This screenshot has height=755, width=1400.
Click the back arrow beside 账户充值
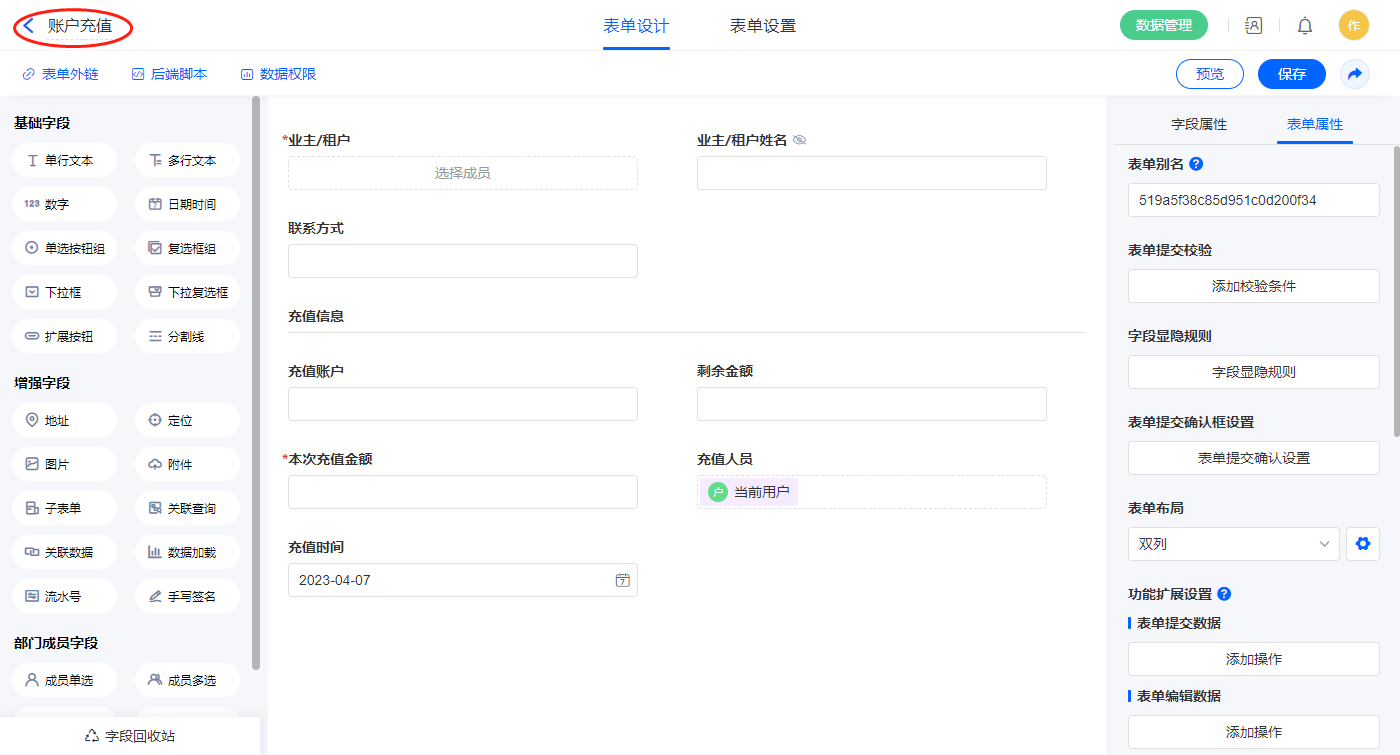pyautogui.click(x=29, y=26)
